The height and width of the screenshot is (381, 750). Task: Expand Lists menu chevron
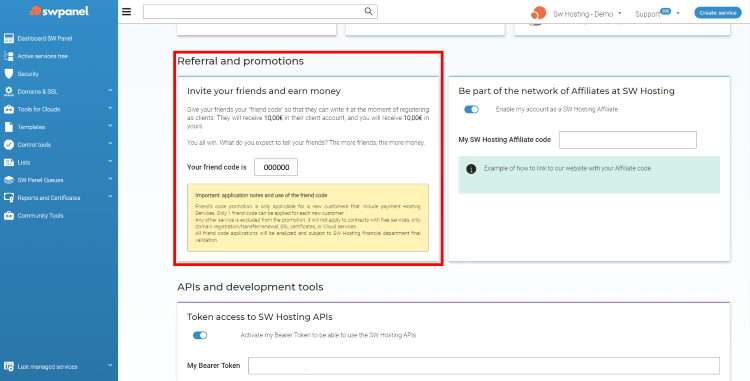click(x=110, y=162)
